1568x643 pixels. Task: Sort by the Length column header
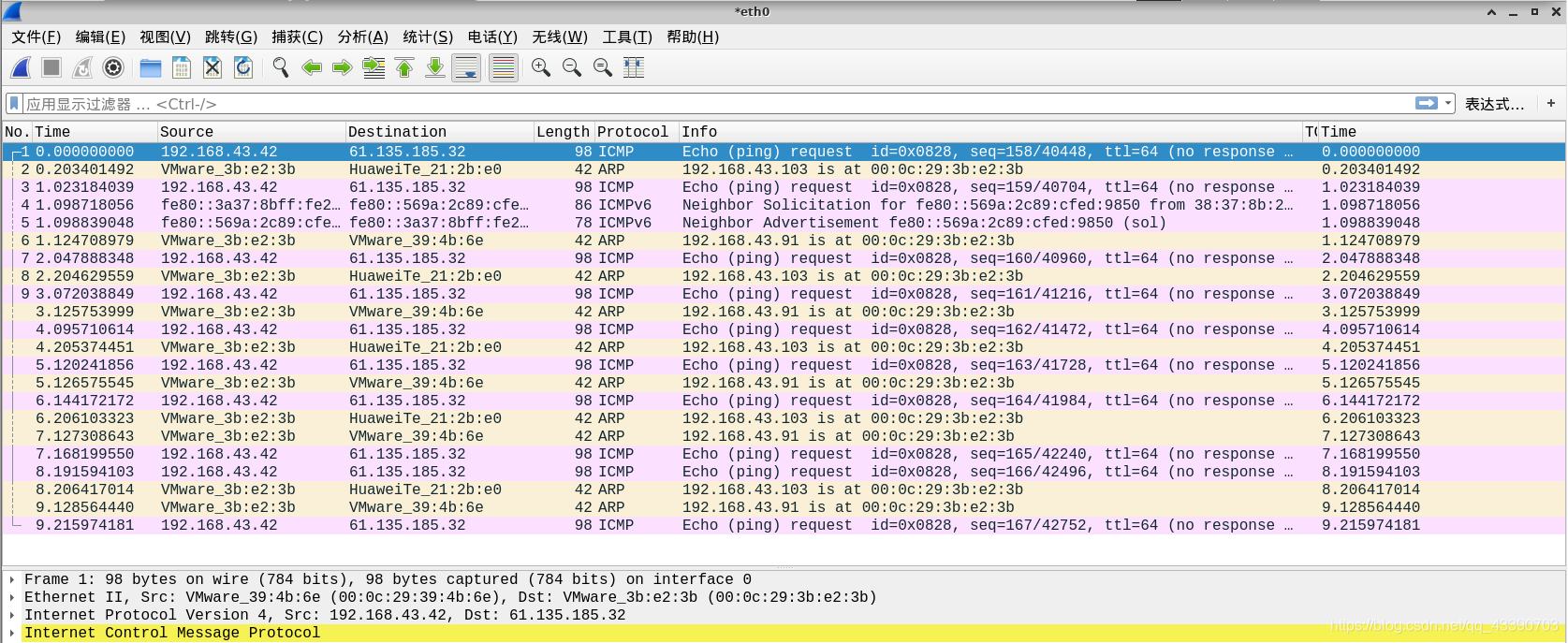564,132
